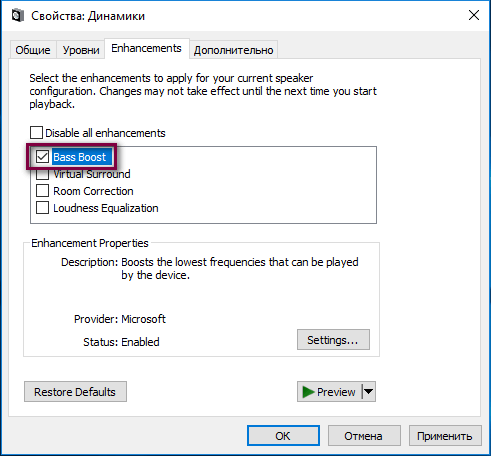Viewport: 491px width, 456px height.
Task: Confirm with the OK button
Action: click(x=283, y=435)
